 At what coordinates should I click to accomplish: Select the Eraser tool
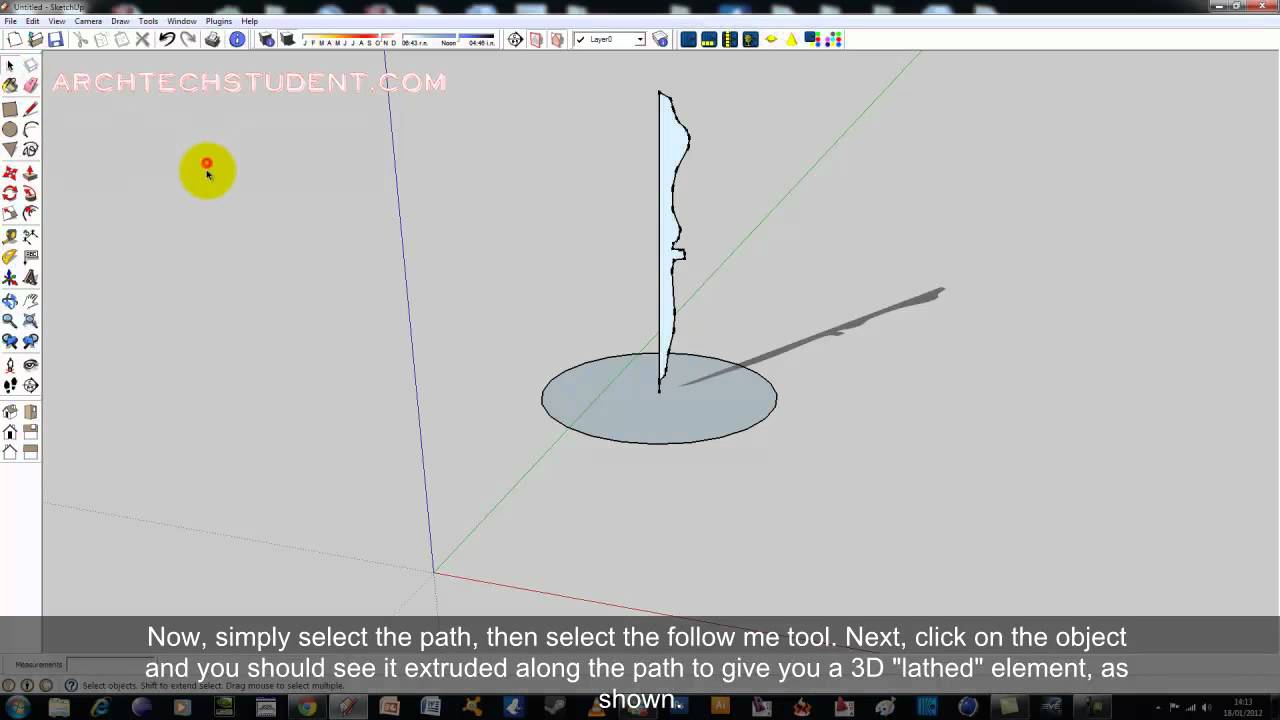pos(31,85)
